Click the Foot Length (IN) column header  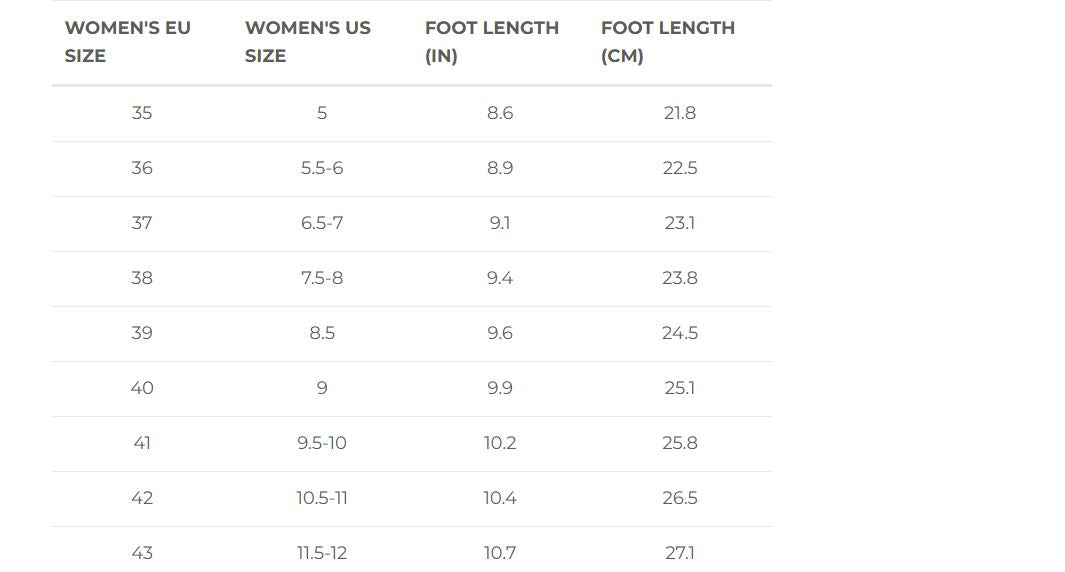[x=491, y=42]
